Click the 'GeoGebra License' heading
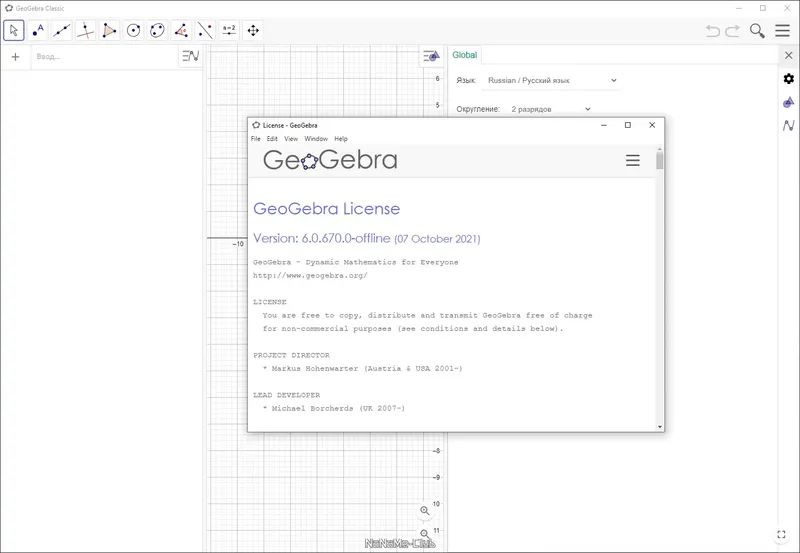The width and height of the screenshot is (800, 553). point(327,209)
